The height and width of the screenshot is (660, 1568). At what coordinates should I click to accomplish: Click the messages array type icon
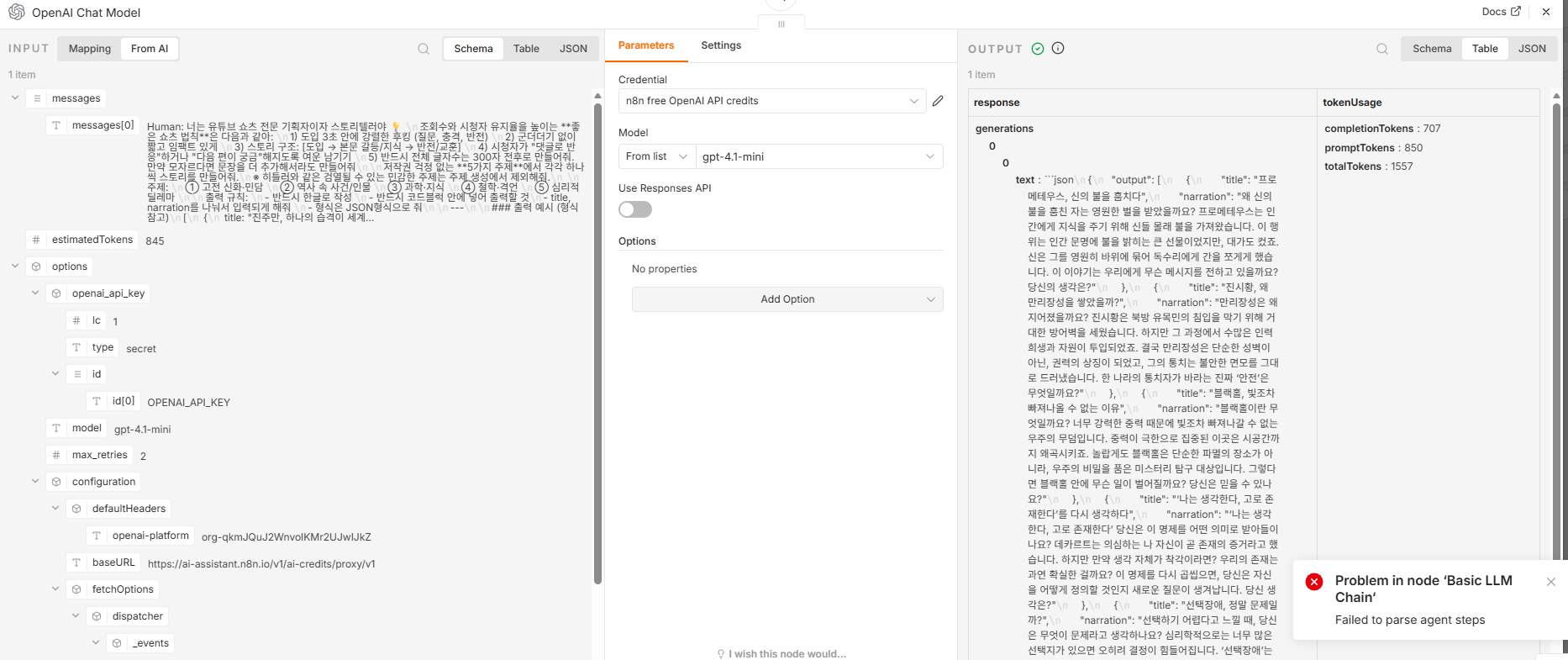tap(36, 98)
